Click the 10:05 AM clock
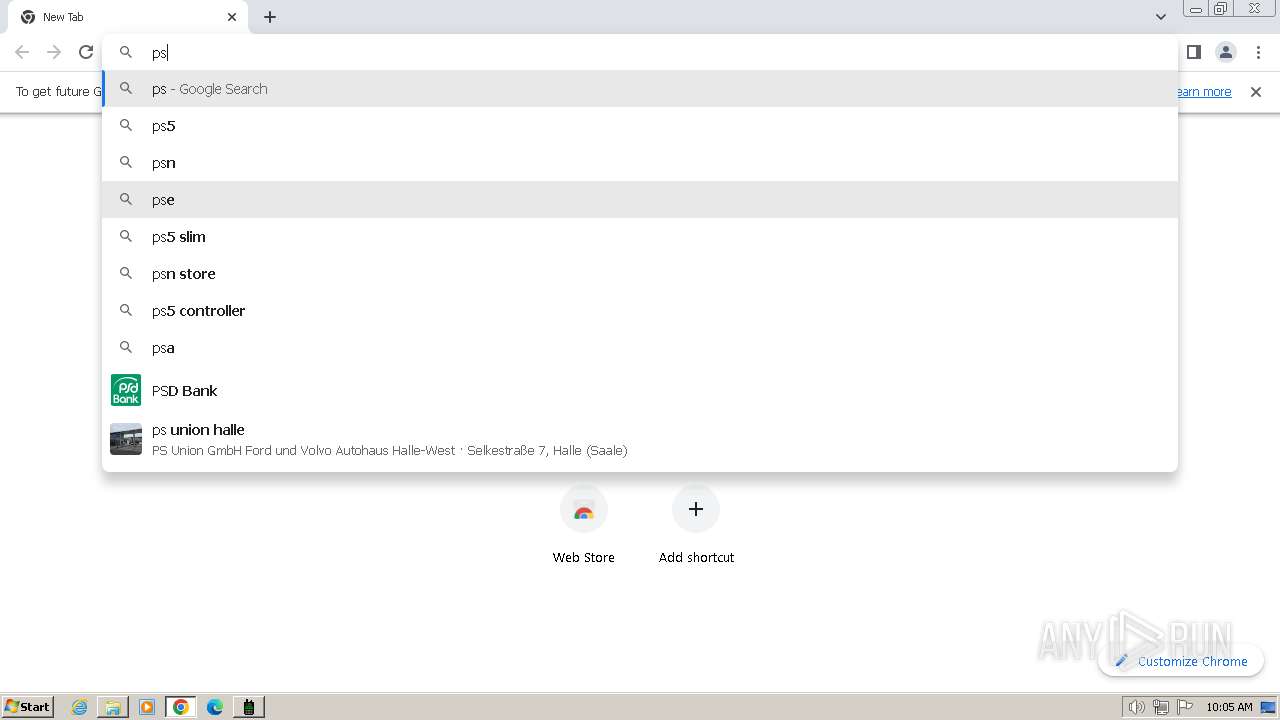Viewport: 1280px width, 720px height. click(1229, 707)
